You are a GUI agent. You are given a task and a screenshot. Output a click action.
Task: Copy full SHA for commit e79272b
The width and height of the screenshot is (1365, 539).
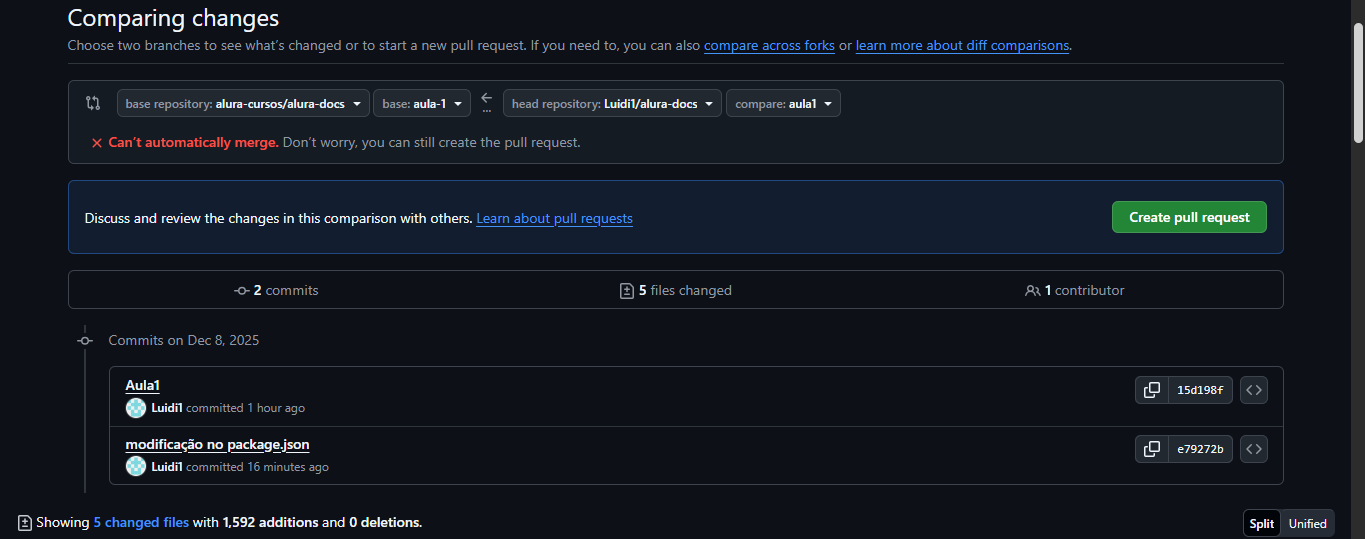click(1152, 449)
